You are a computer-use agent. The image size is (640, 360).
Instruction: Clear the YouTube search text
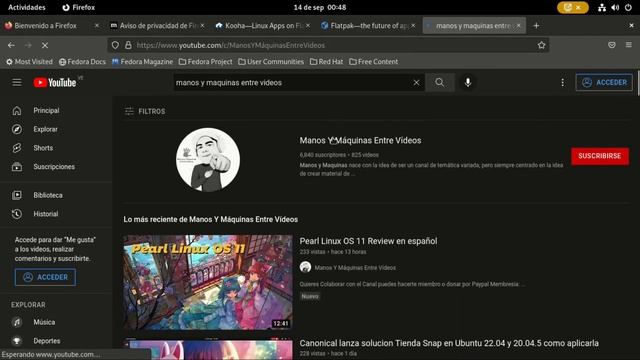tap(416, 82)
